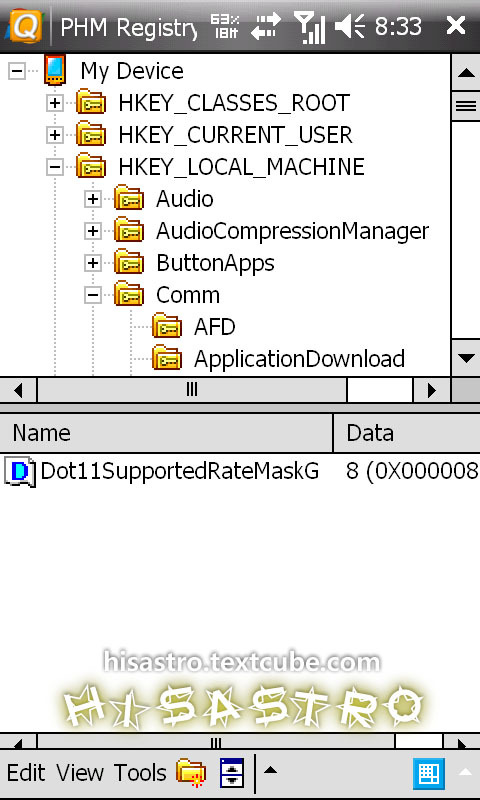
Task: Select the My Device label
Action: pos(132,71)
